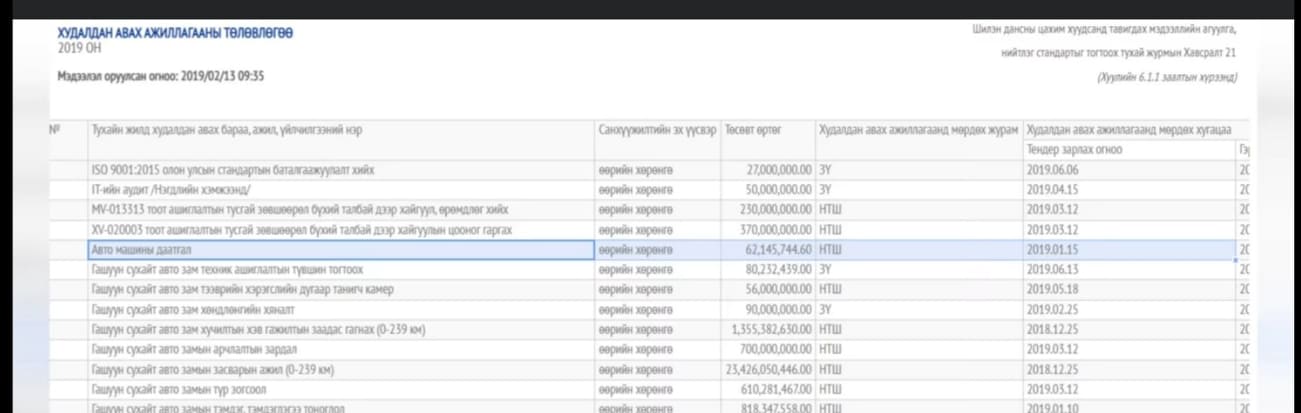Select the 23,426,050,446.00 budget amount
Viewport: 1301px width, 413px height.
(x=768, y=369)
